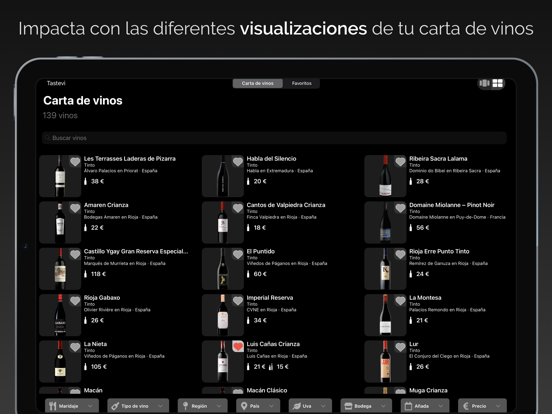Select the Imperial Reserva wine title
The width and height of the screenshot is (552, 414).
tap(270, 298)
